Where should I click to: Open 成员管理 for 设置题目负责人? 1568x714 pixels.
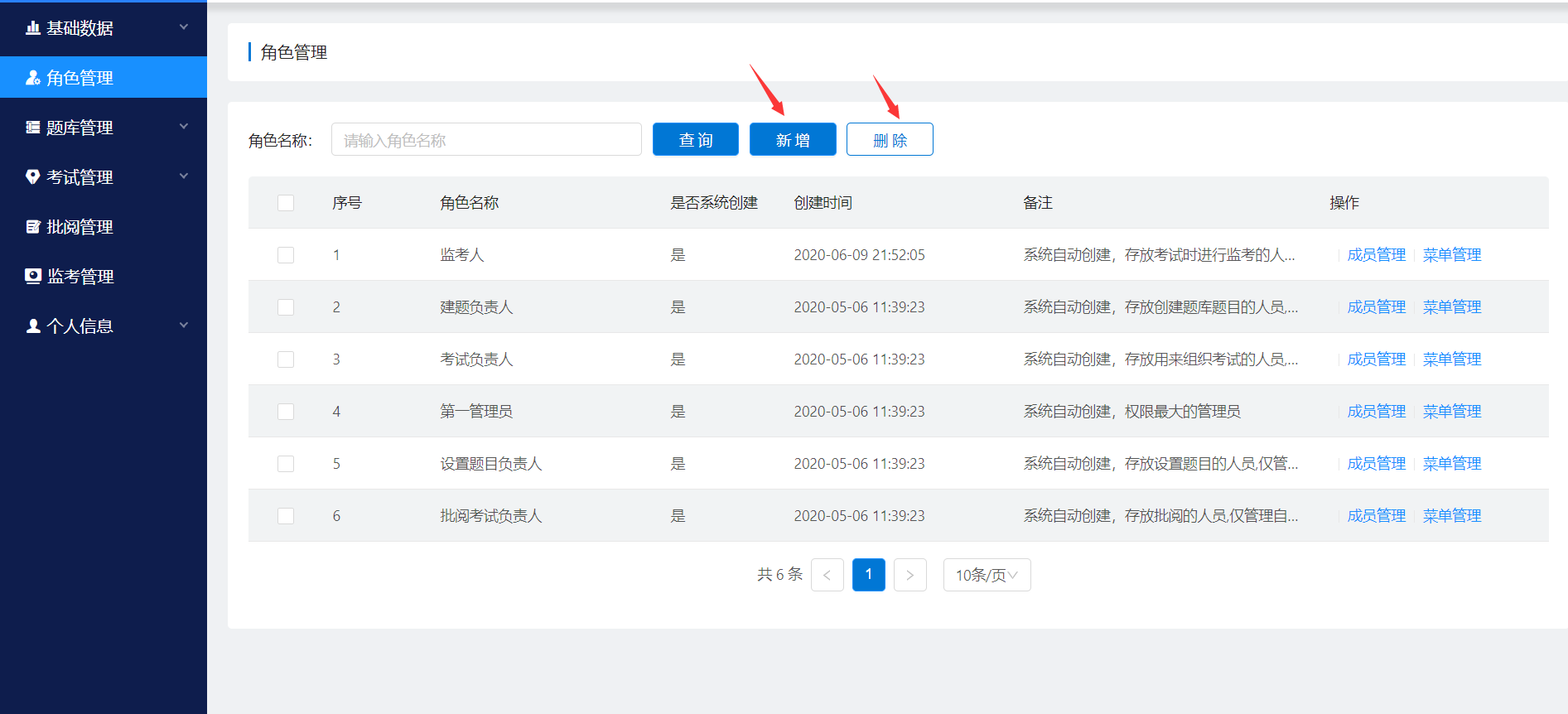(x=1377, y=464)
